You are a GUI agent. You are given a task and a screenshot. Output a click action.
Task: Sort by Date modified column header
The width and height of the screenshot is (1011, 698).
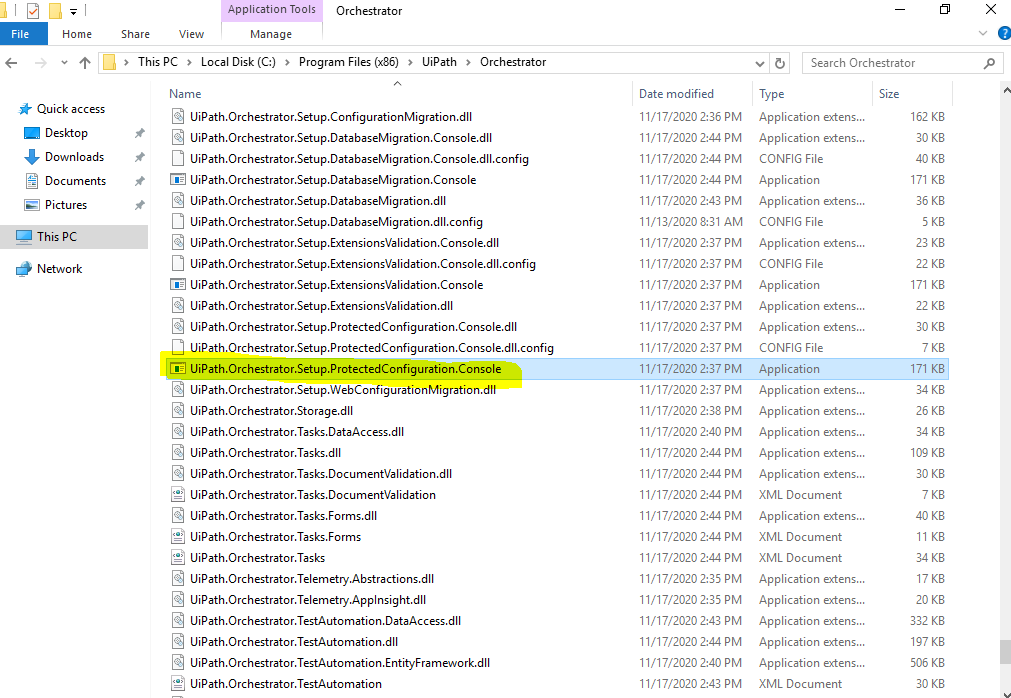point(676,94)
